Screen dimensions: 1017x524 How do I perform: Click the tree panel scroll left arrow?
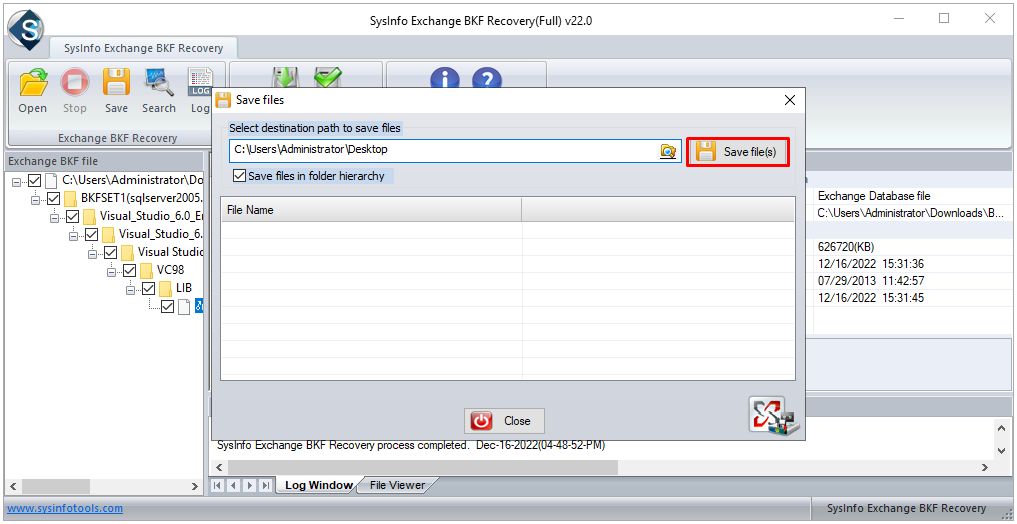[x=11, y=486]
